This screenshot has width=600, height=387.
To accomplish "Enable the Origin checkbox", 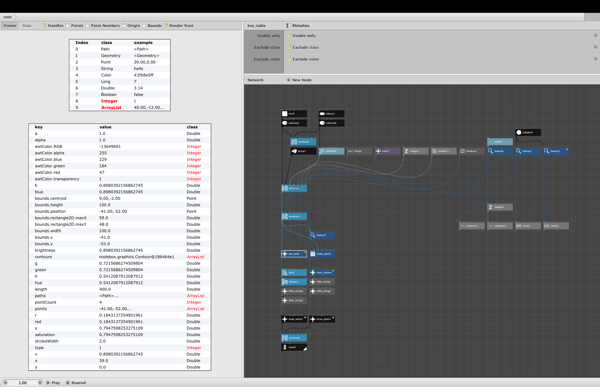I will pos(124,26).
